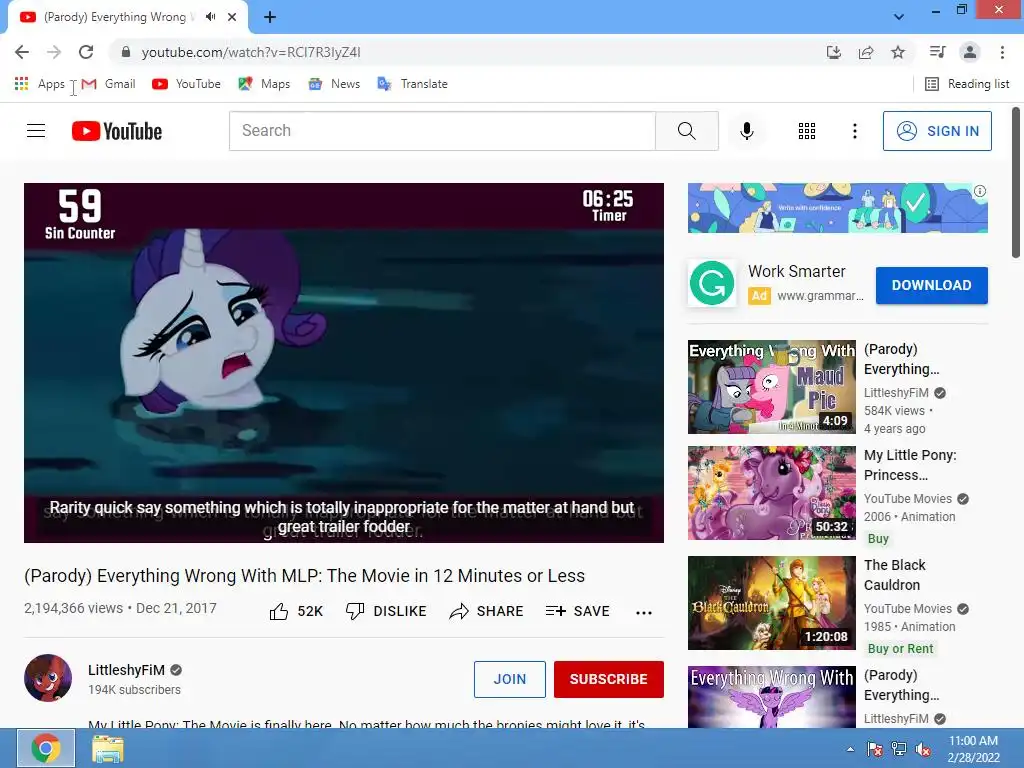Click the Buy or Rent badge
The height and width of the screenshot is (768, 1024).
tap(901, 648)
